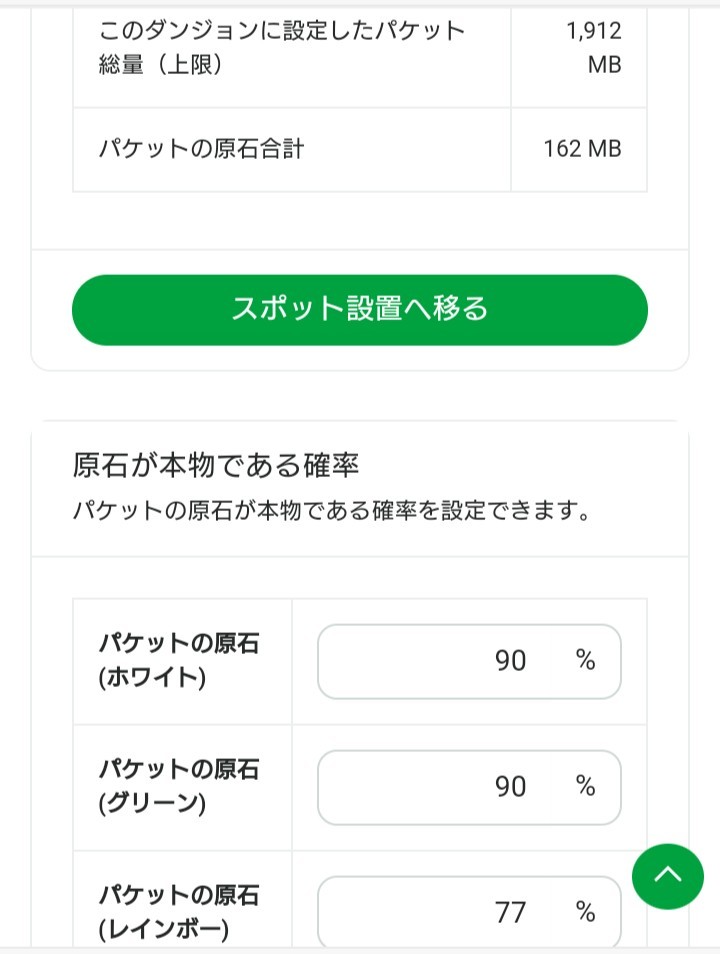Focus the ホワイト probability input field
This screenshot has width=720, height=954.
pos(440,661)
